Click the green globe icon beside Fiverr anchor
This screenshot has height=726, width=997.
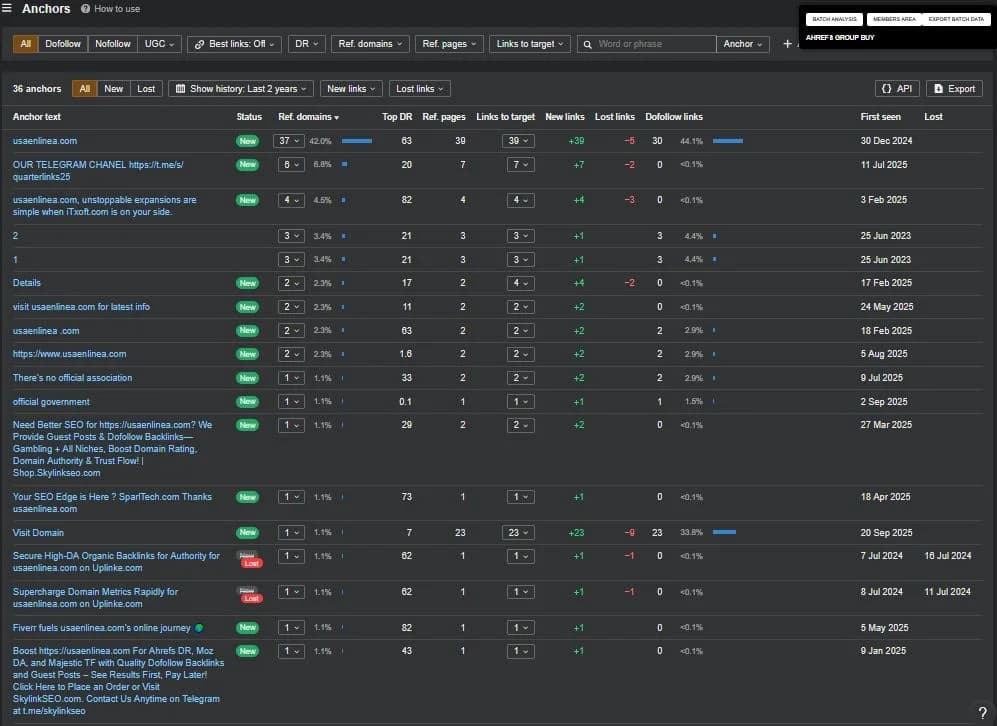point(199,628)
